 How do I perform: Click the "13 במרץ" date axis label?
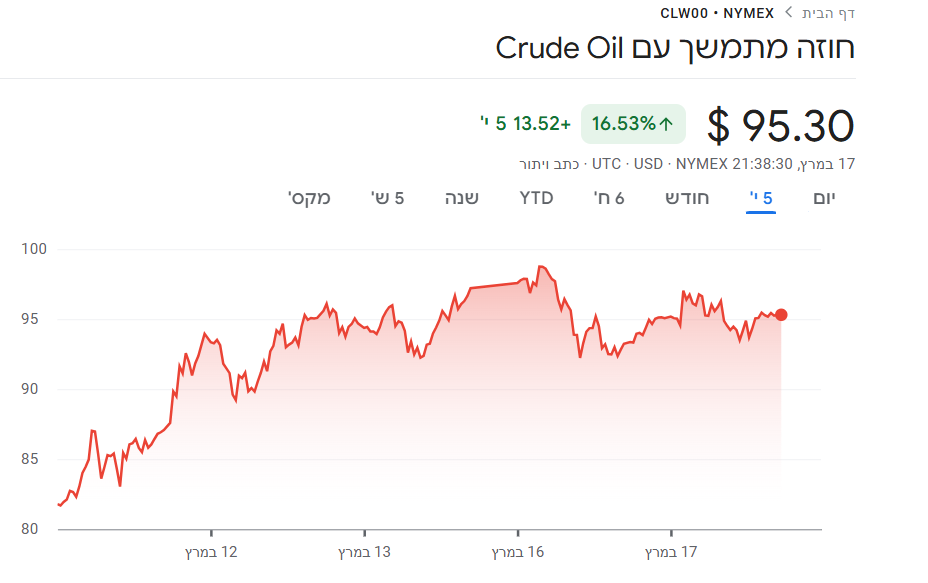364,552
